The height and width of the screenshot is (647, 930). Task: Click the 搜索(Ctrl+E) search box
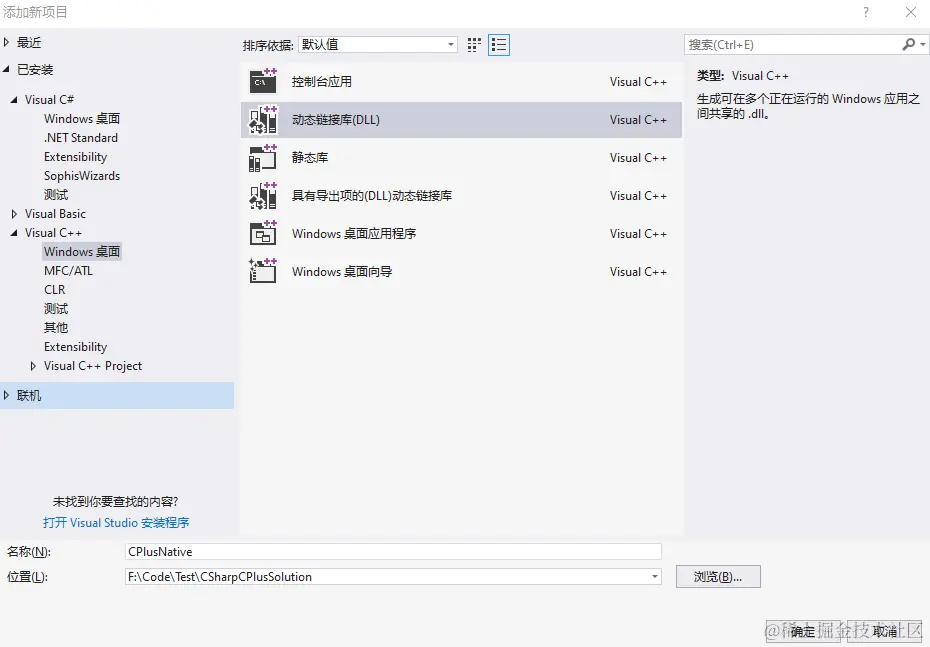793,44
